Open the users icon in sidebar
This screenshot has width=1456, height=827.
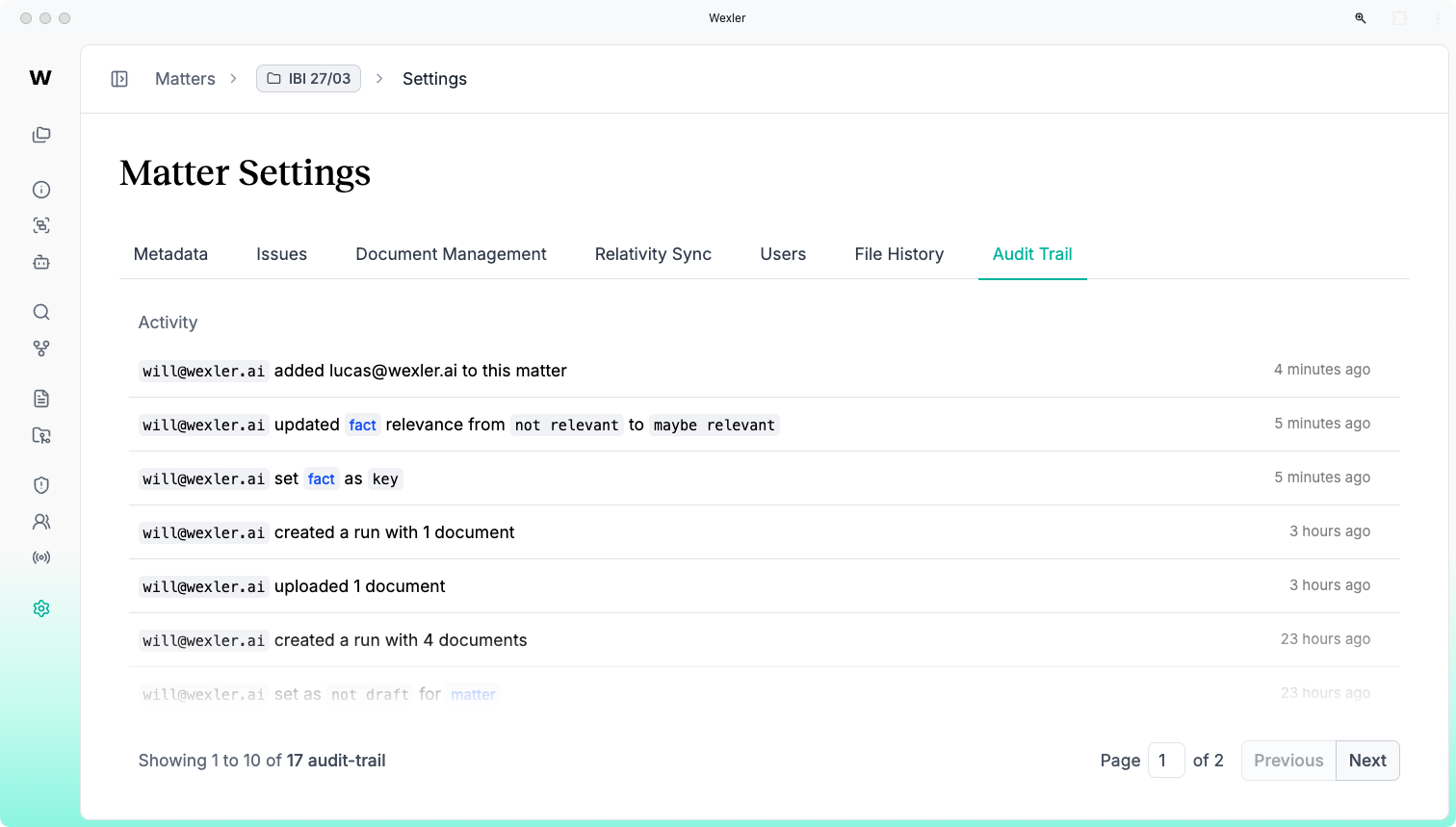pyautogui.click(x=41, y=522)
